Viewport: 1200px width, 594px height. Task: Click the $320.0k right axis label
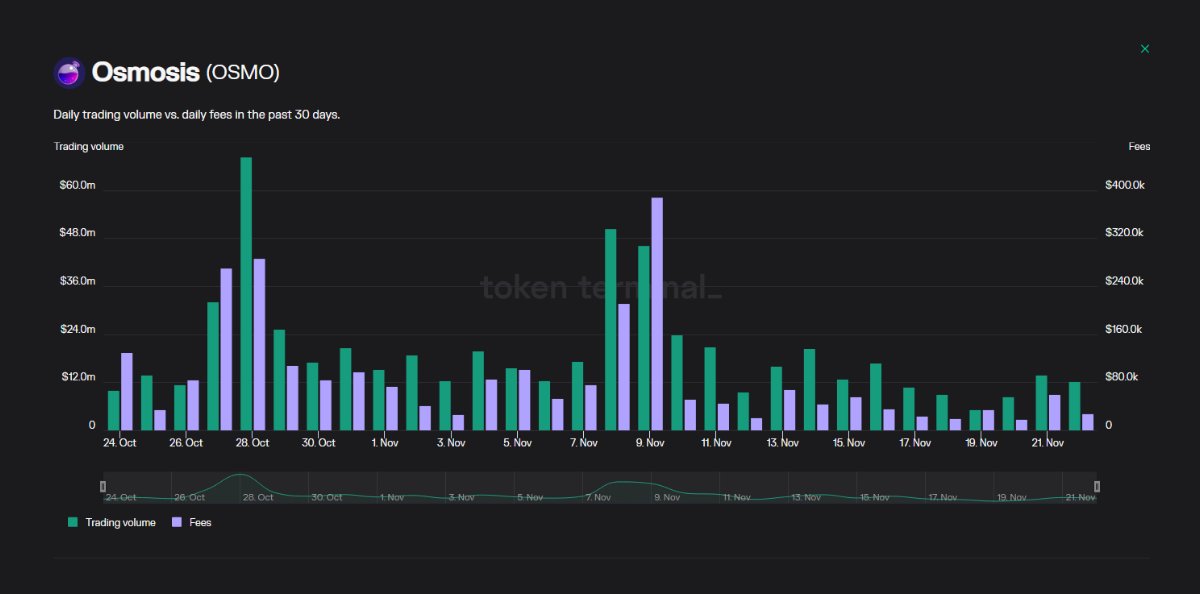tap(1124, 233)
